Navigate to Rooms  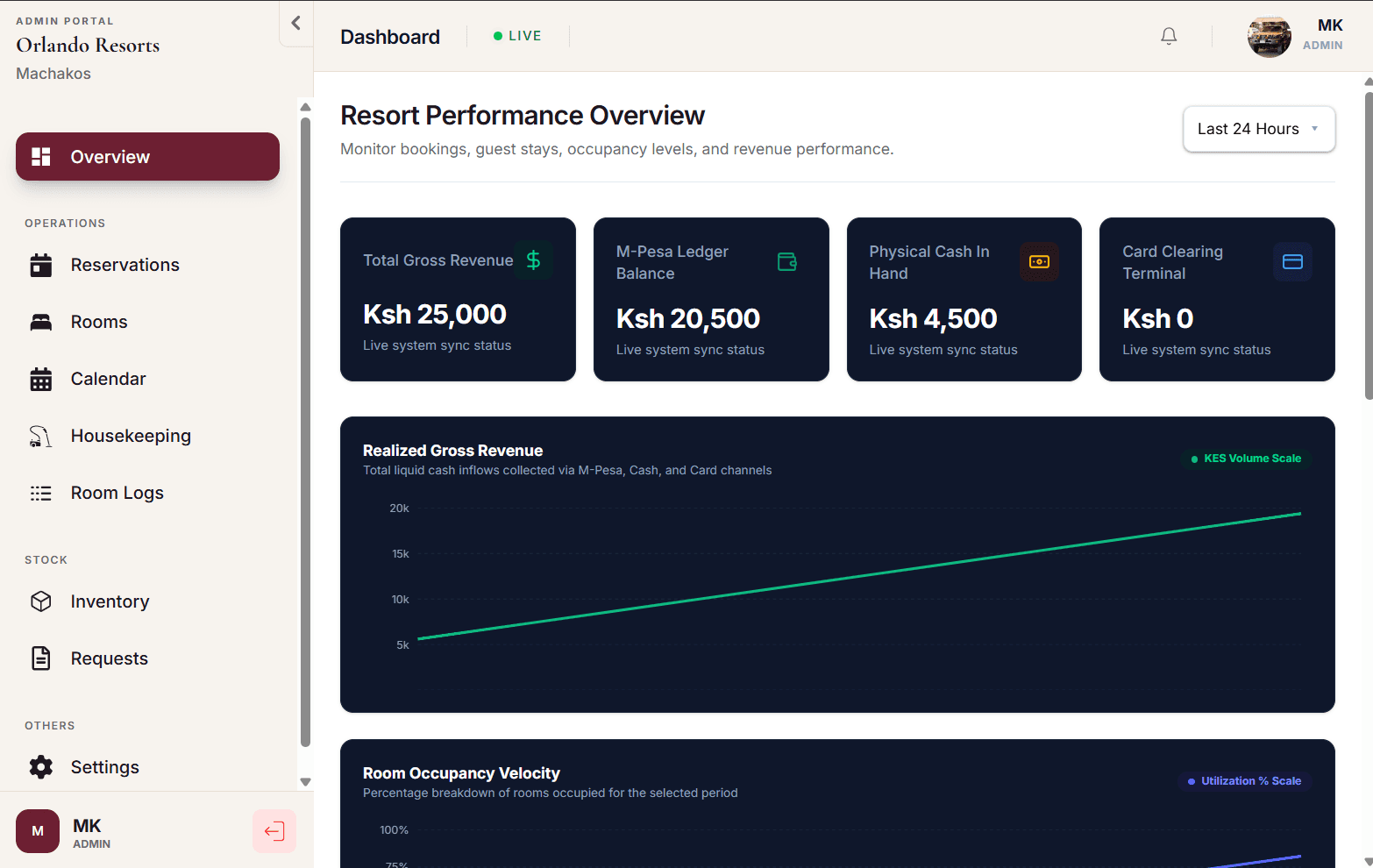point(147,322)
